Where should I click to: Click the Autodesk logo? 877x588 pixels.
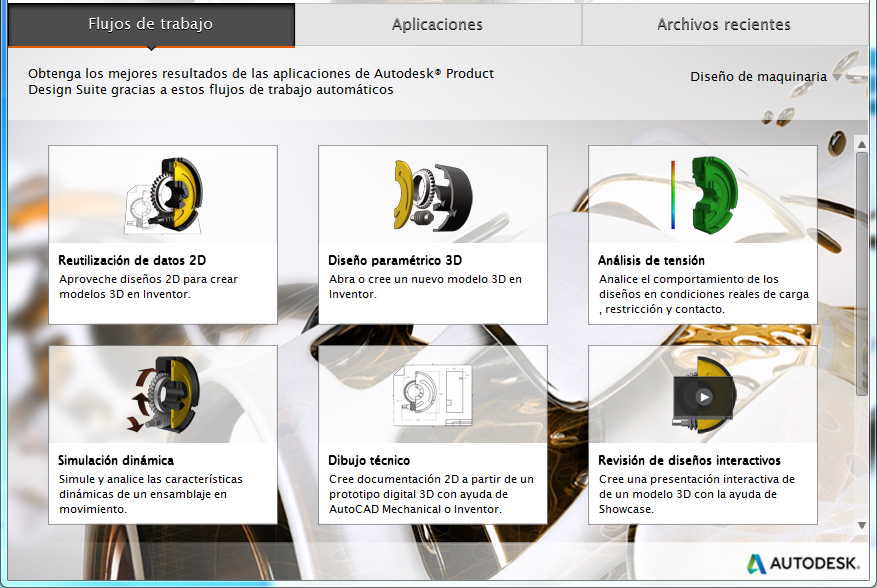pyautogui.click(x=803, y=563)
